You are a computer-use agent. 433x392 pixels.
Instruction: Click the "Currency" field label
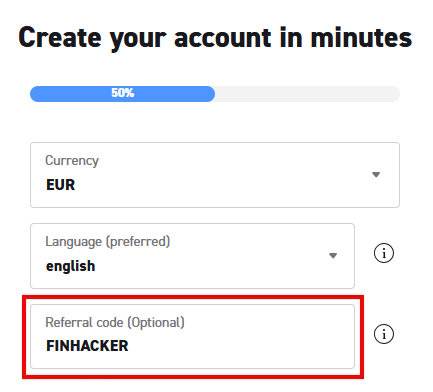[72, 161]
